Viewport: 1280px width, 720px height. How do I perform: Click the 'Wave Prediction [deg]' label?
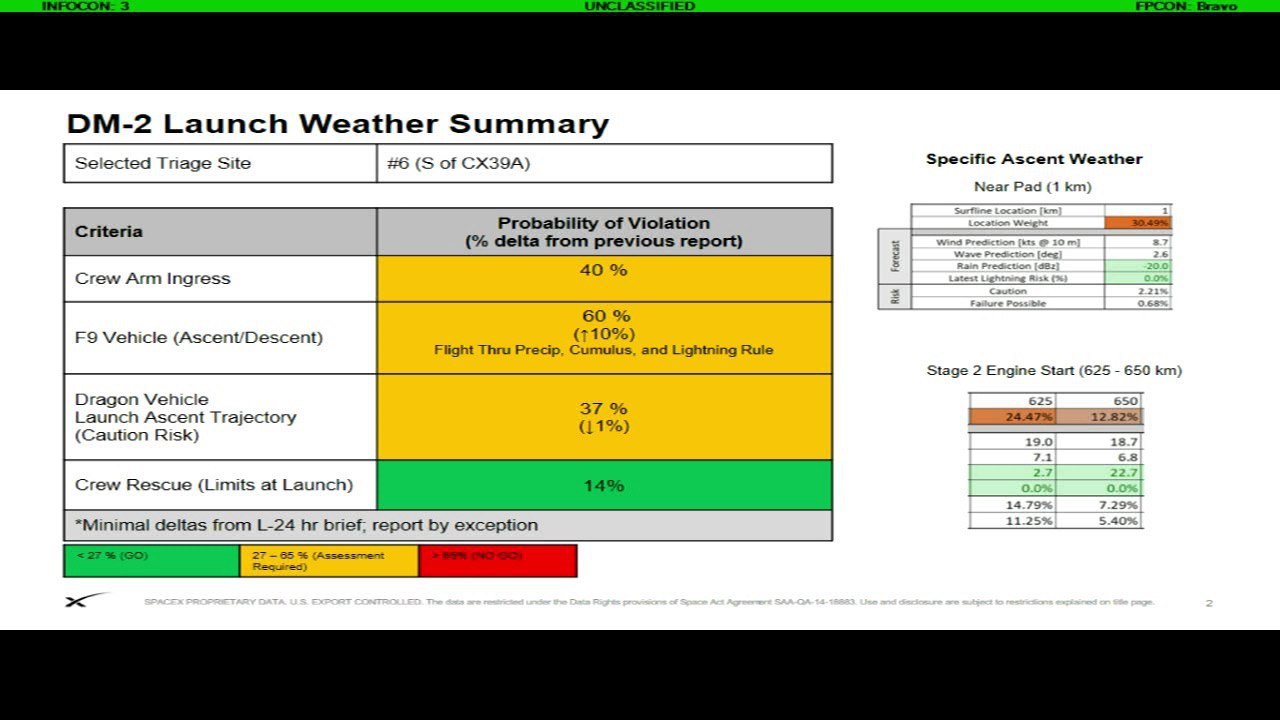[x=1008, y=254]
